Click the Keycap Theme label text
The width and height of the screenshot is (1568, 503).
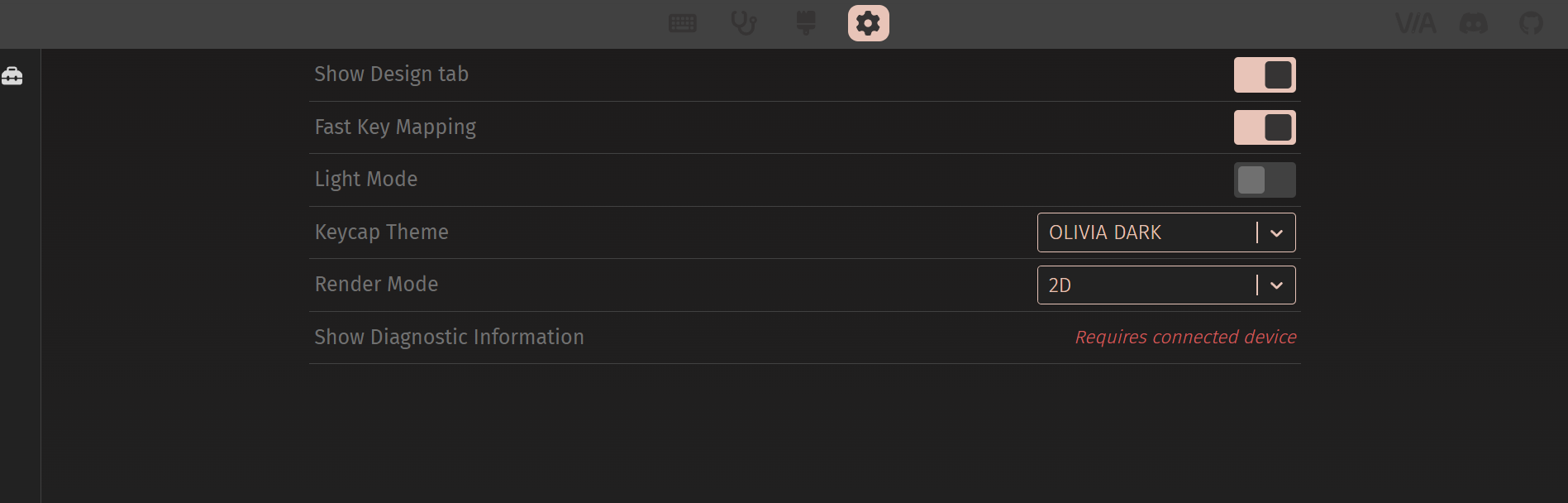tap(382, 232)
